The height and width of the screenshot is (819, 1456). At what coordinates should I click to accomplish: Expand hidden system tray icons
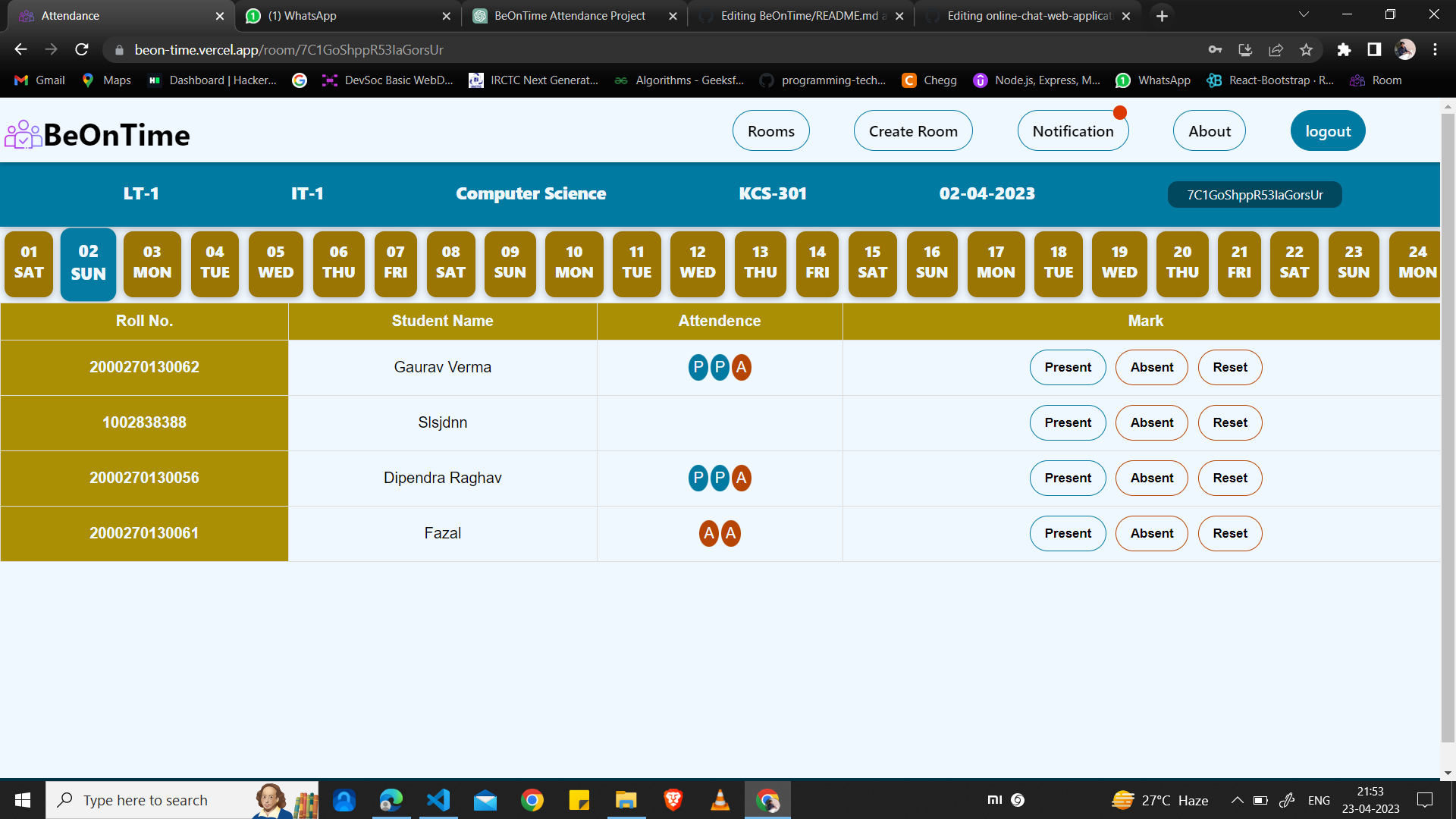pyautogui.click(x=1237, y=800)
